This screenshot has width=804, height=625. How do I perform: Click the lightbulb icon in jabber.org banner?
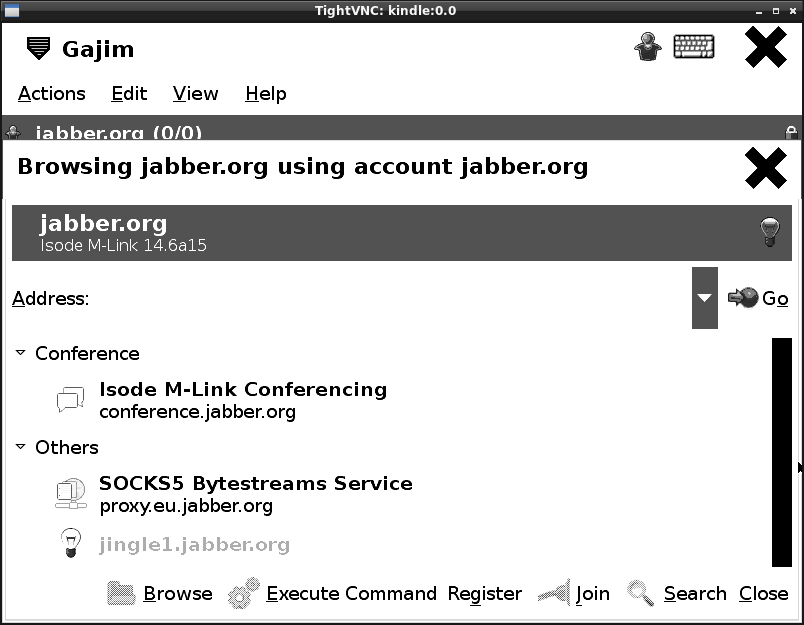click(x=770, y=232)
